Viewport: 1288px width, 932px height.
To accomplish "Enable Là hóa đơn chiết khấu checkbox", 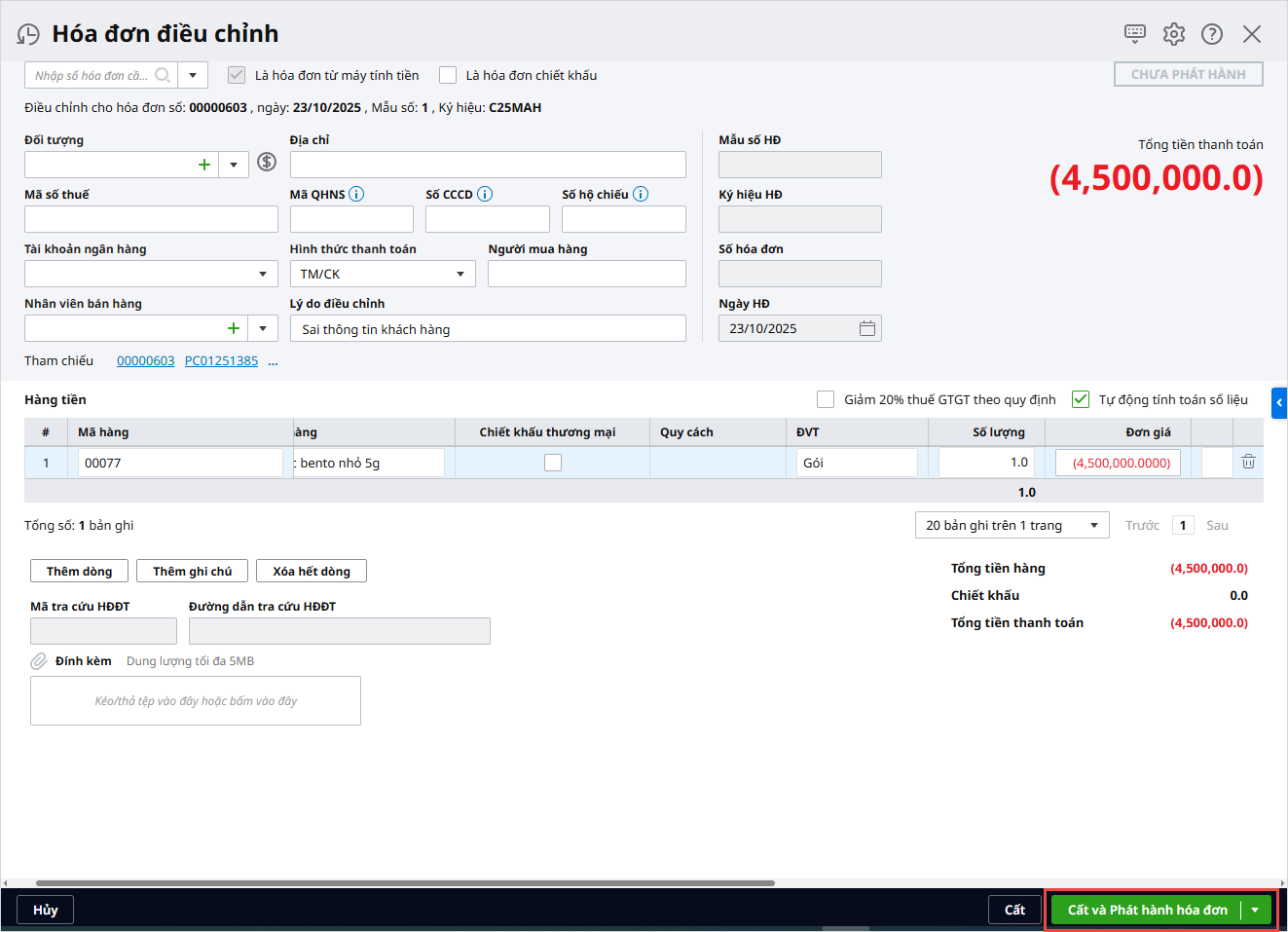I will pos(448,75).
